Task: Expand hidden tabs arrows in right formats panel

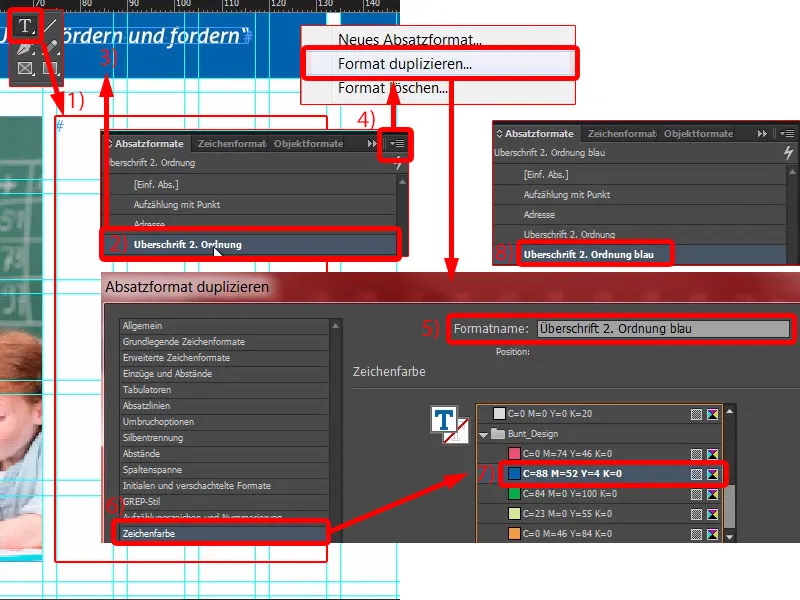Action: tap(762, 134)
